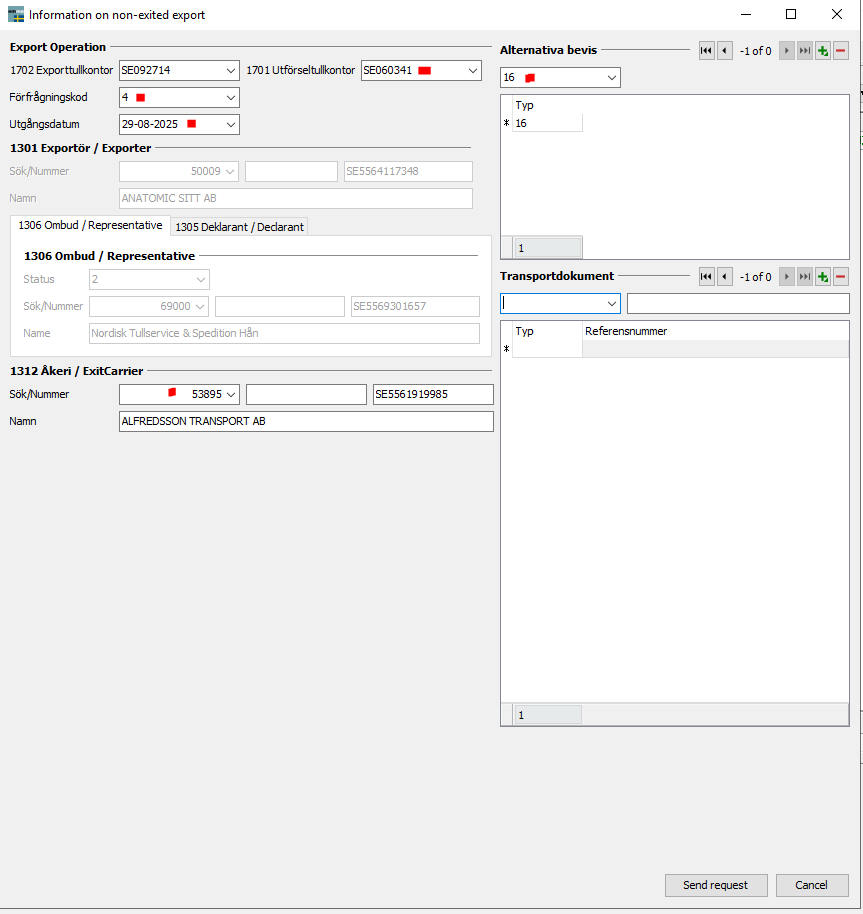Delete the current Alternativa bevis record
Viewport: 863px width, 914px height.
coord(841,51)
